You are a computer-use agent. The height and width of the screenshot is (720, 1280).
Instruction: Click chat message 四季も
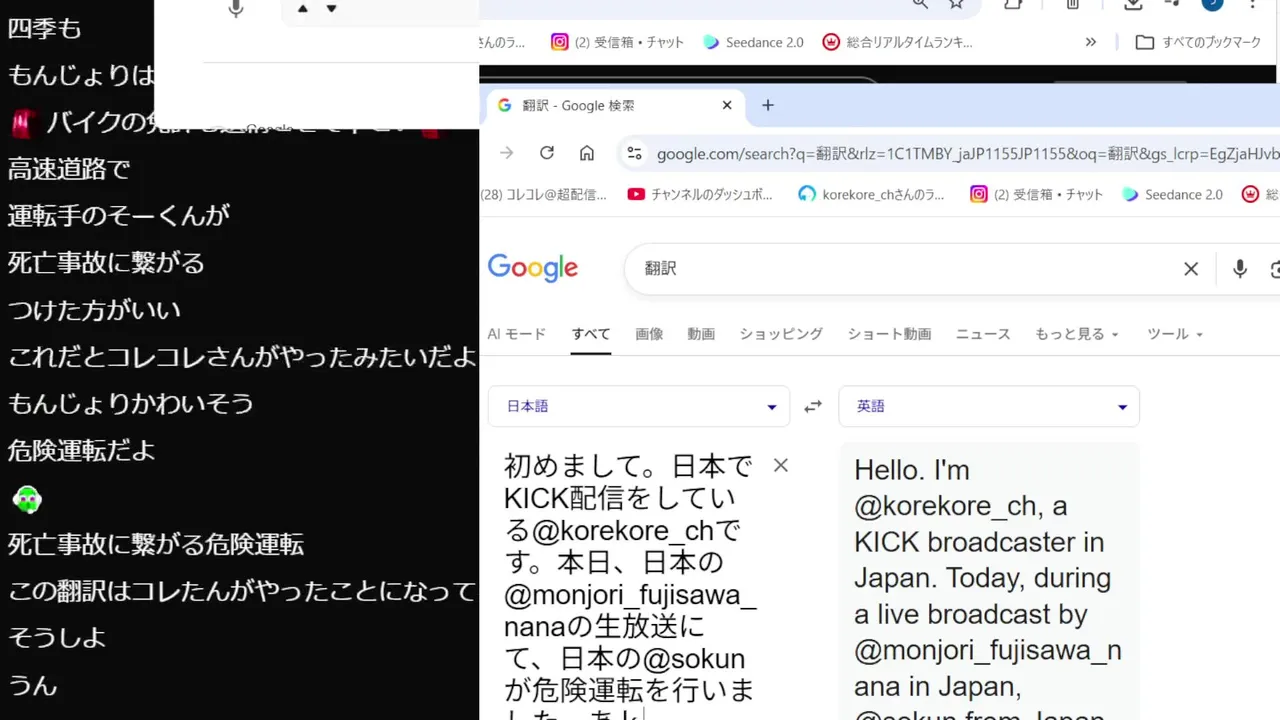point(44,28)
